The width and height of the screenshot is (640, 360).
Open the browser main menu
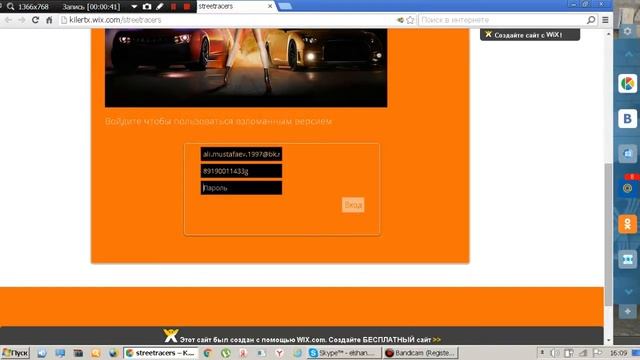pos(605,20)
